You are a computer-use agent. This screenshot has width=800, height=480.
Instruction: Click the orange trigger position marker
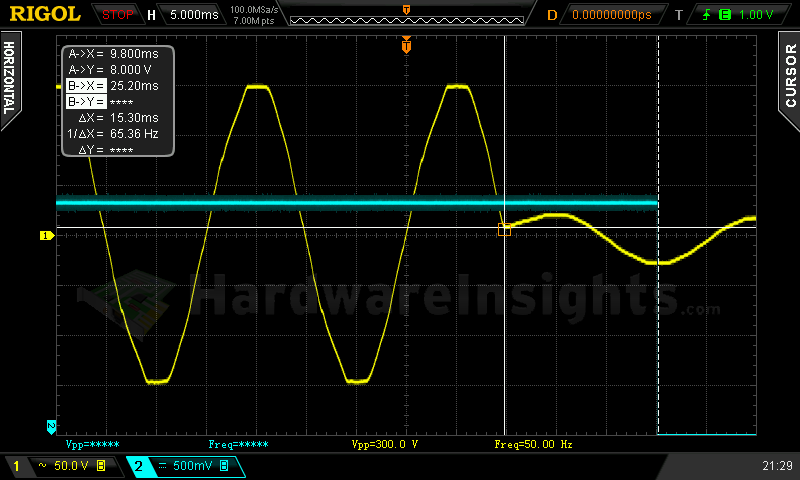click(x=406, y=46)
